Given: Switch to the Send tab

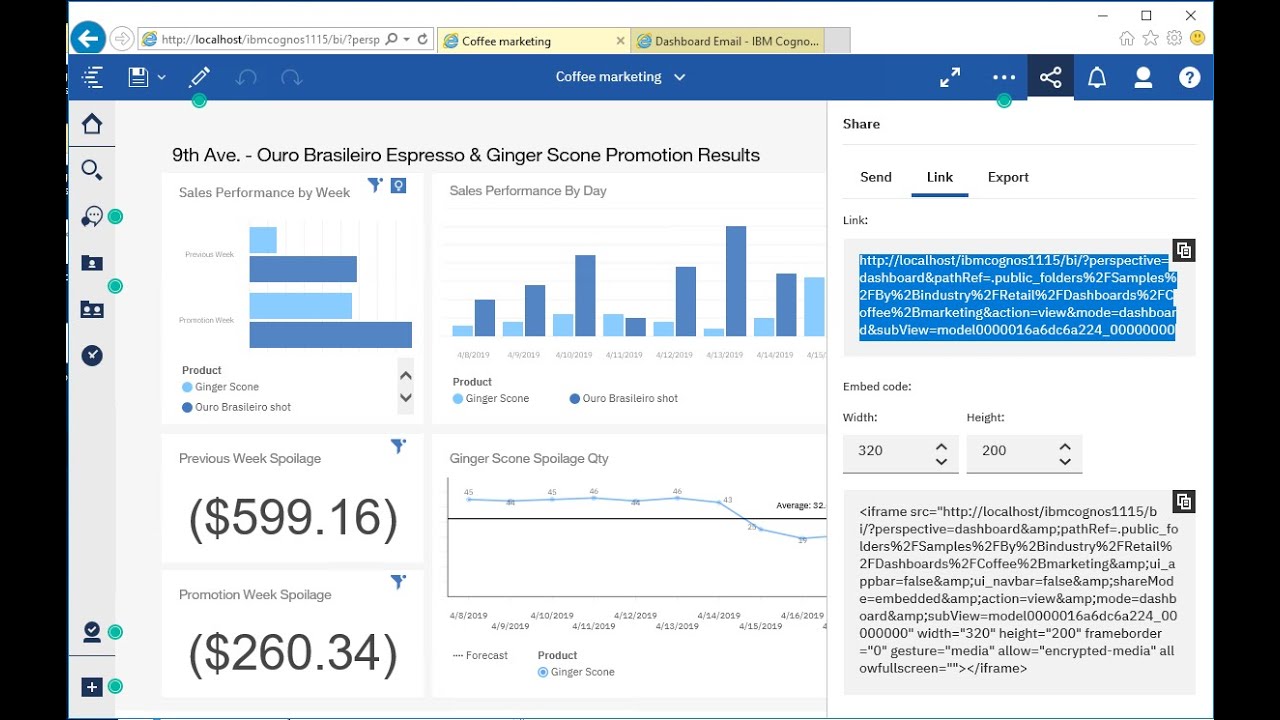Looking at the screenshot, I should pyautogui.click(x=876, y=177).
